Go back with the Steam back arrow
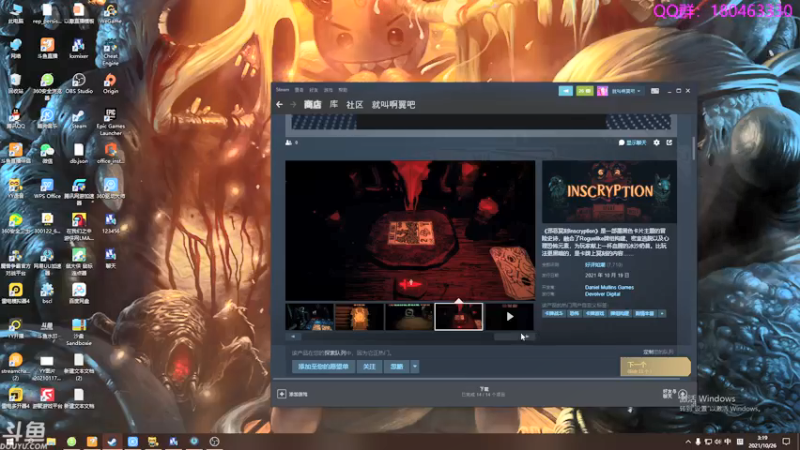 tap(279, 105)
